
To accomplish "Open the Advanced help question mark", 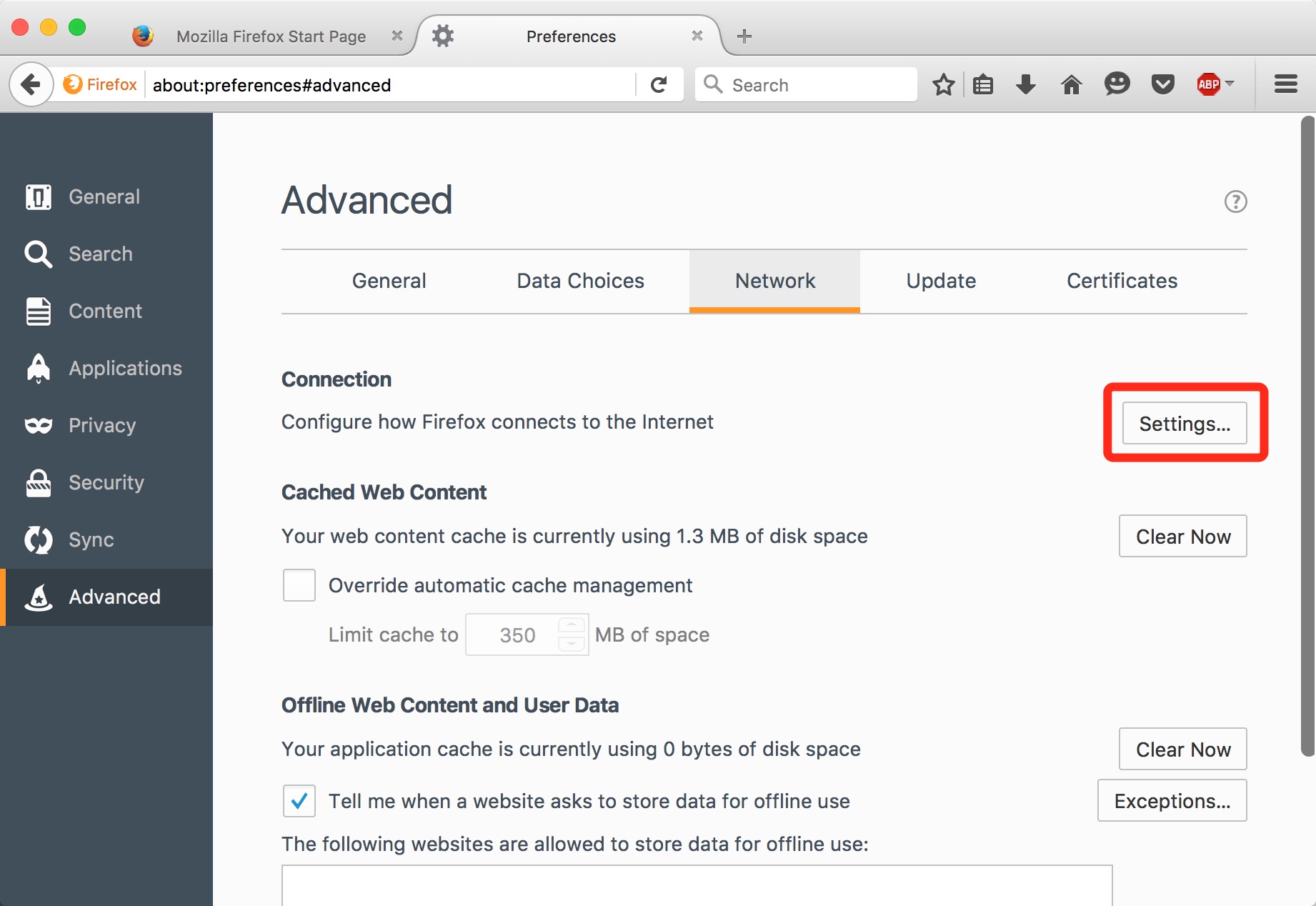I will [1236, 201].
